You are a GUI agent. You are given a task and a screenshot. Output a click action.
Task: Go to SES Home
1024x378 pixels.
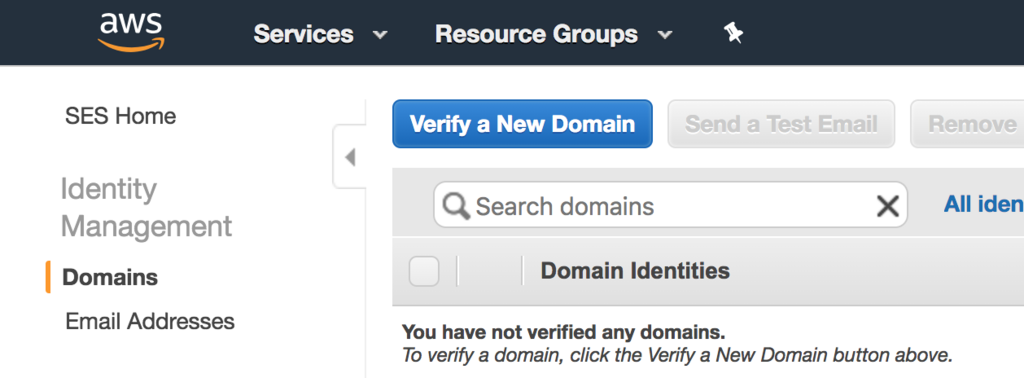(121, 116)
